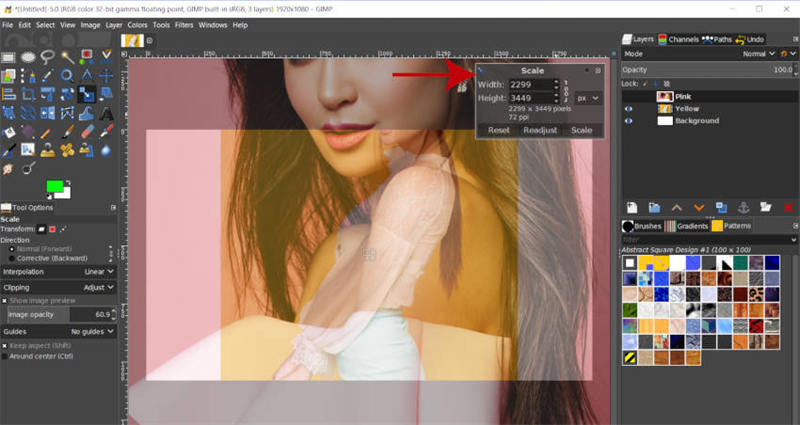
Task: Click the green foreground color swatch
Action: [55, 186]
